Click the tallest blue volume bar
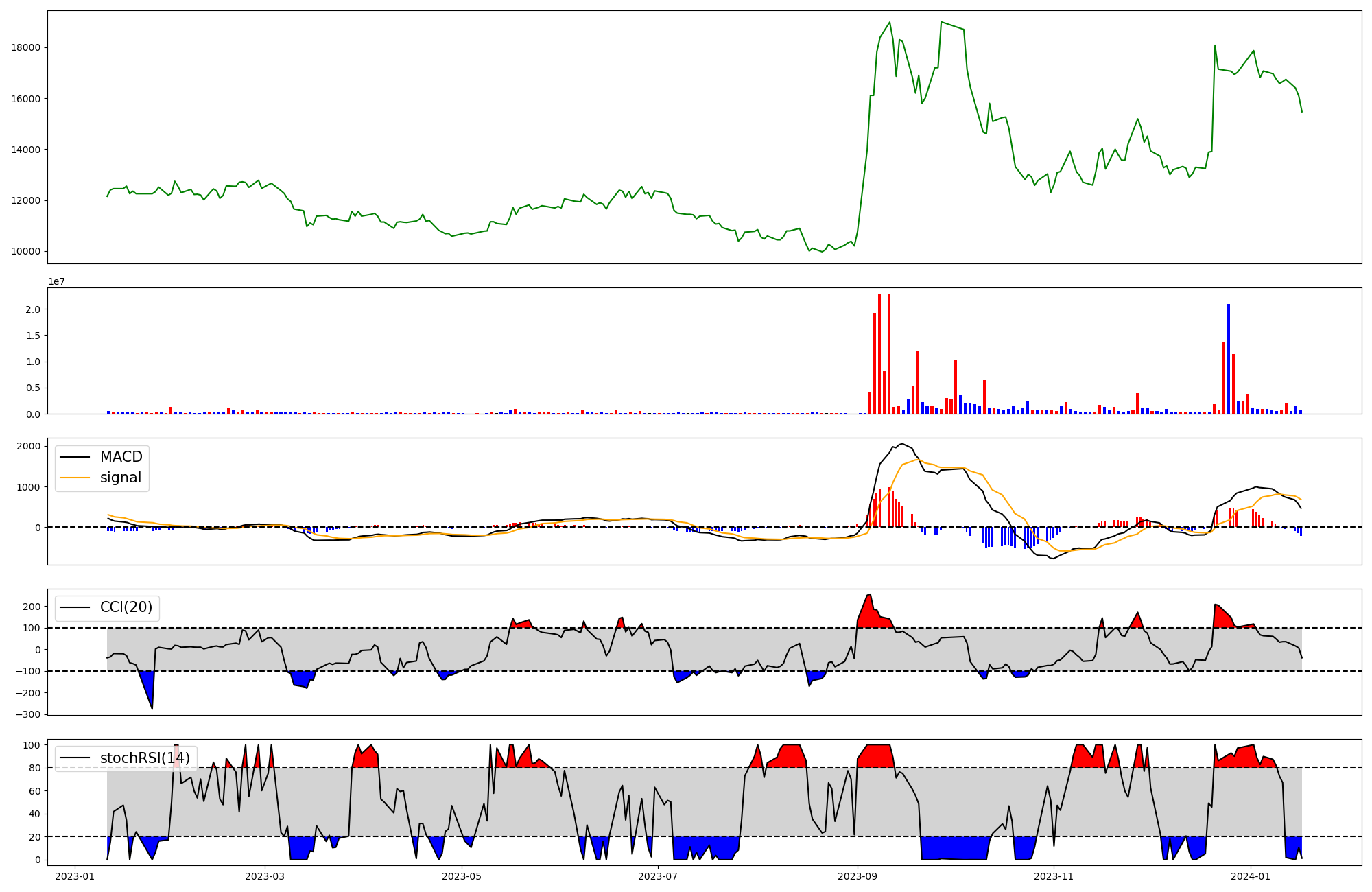Screen dimensions: 1372x892 pyautogui.click(x=1229, y=357)
